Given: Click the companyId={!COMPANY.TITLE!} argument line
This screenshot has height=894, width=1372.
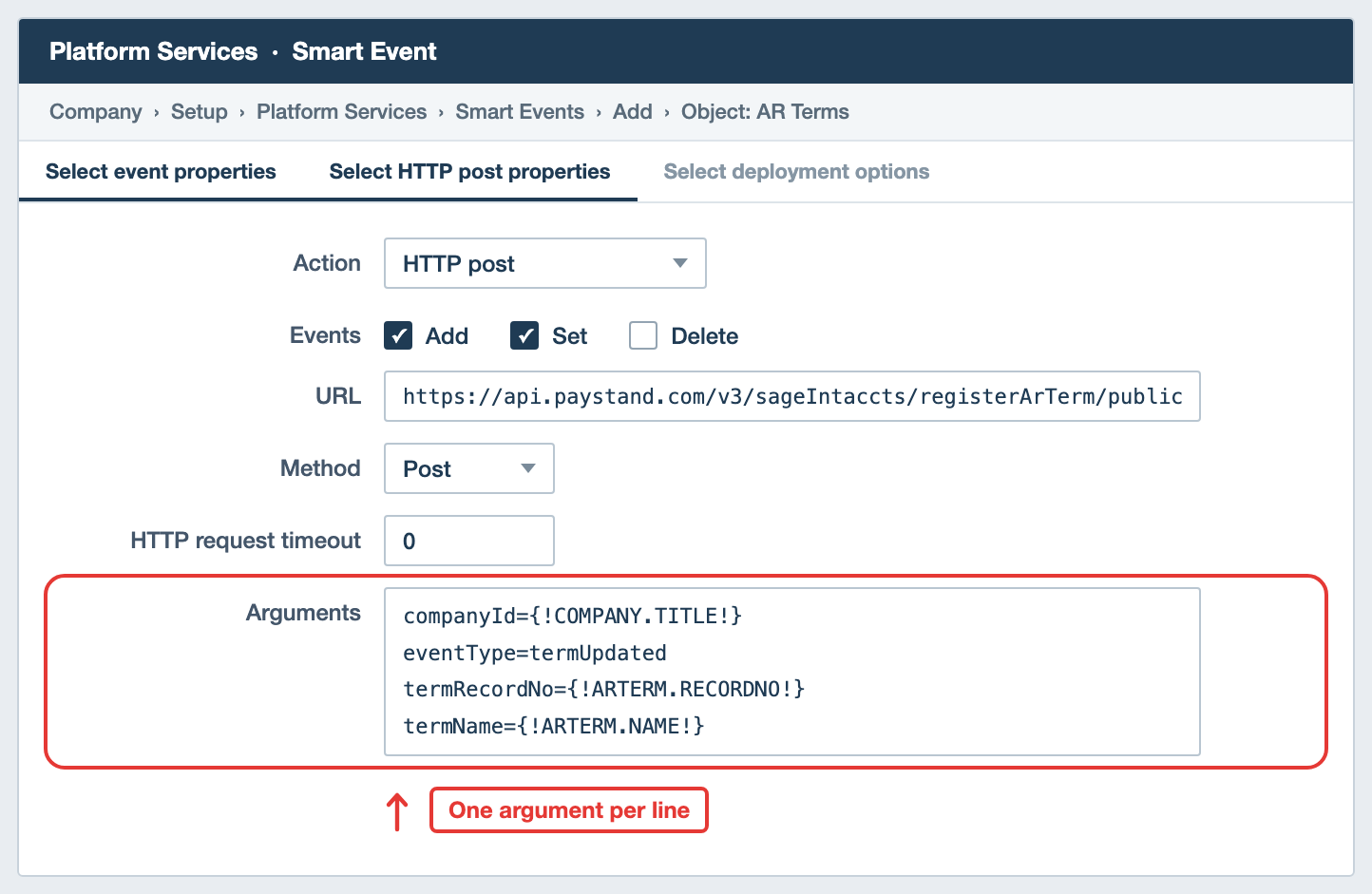Looking at the screenshot, I should [572, 616].
